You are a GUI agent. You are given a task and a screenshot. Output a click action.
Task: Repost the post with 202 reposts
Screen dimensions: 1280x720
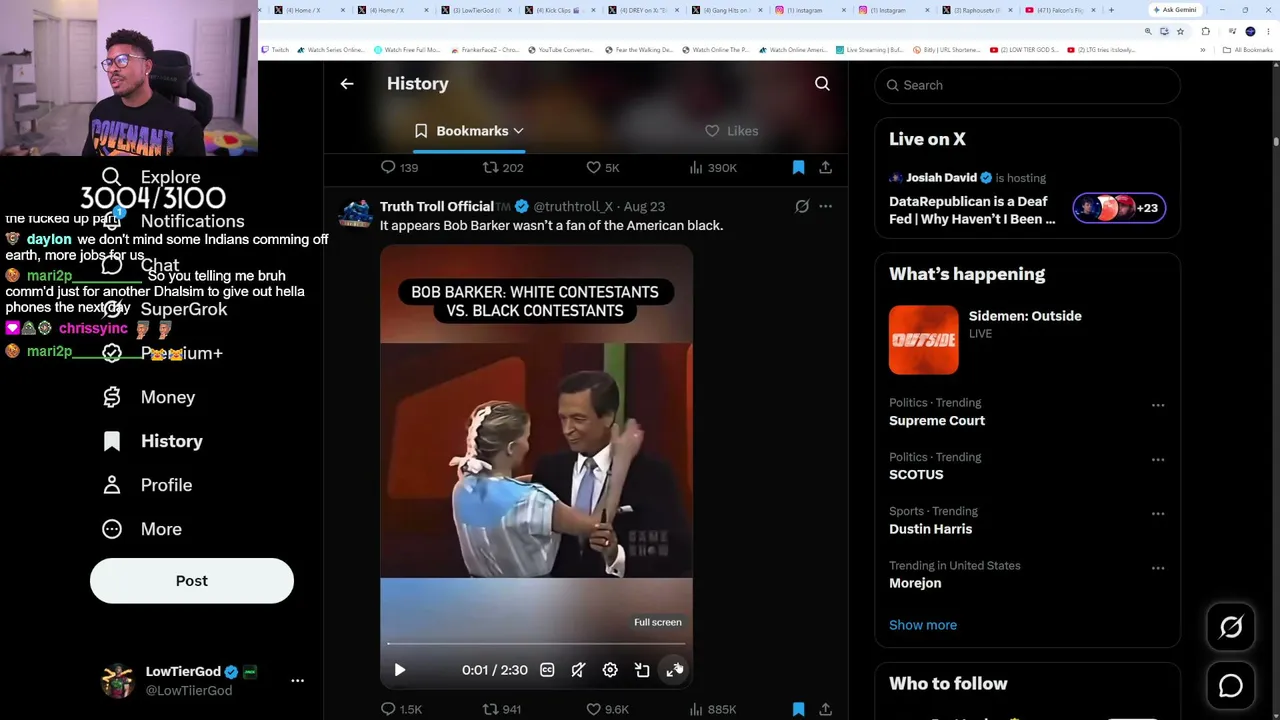coord(503,168)
